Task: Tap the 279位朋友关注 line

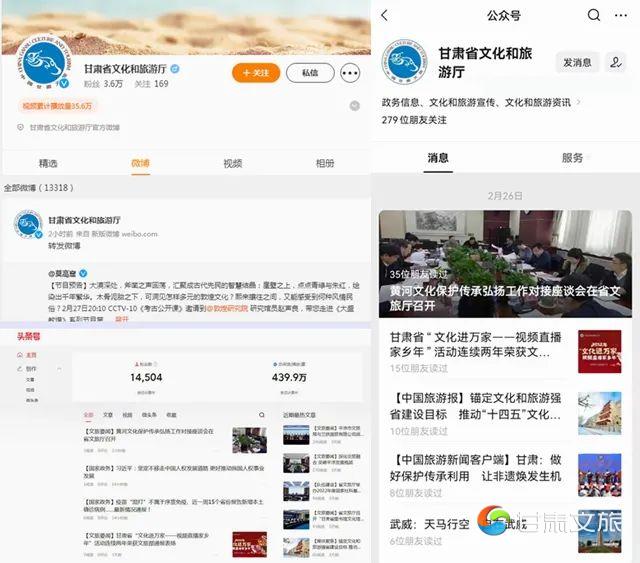Action: tap(414, 120)
